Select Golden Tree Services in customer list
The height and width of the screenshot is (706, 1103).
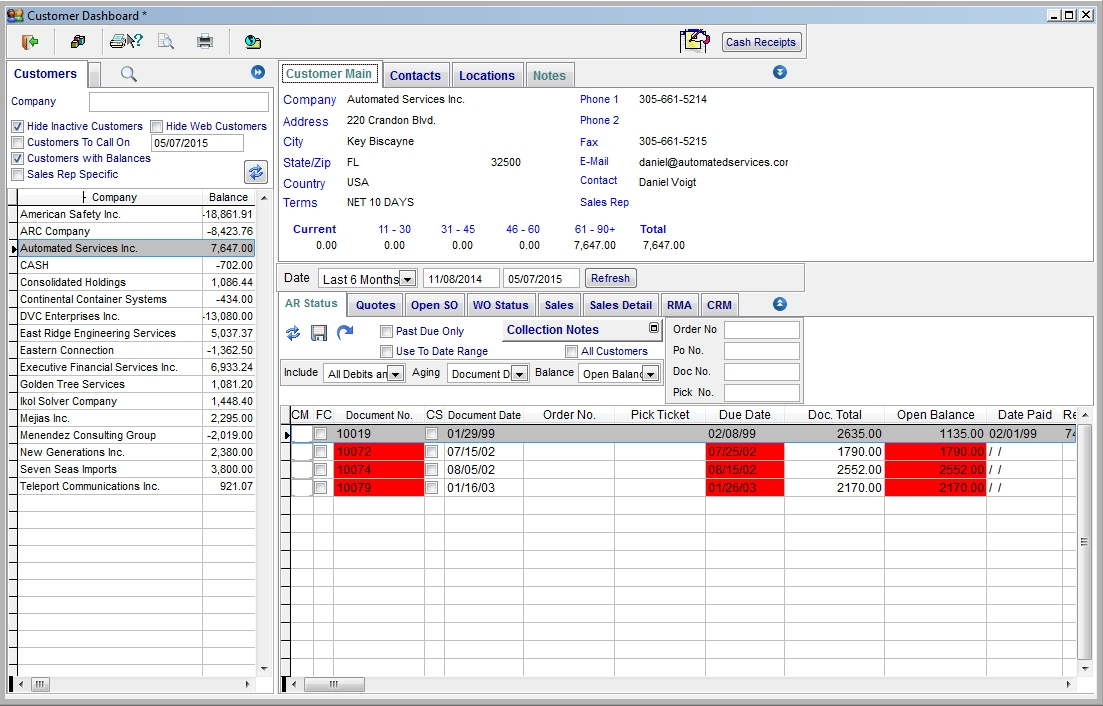tap(72, 384)
